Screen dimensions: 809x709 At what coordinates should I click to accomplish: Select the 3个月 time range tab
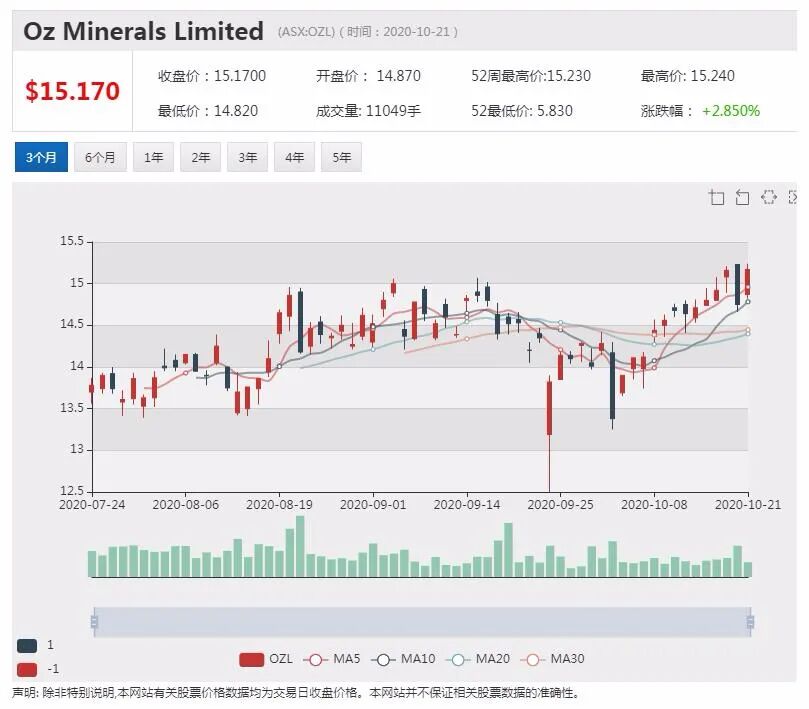pyautogui.click(x=41, y=157)
